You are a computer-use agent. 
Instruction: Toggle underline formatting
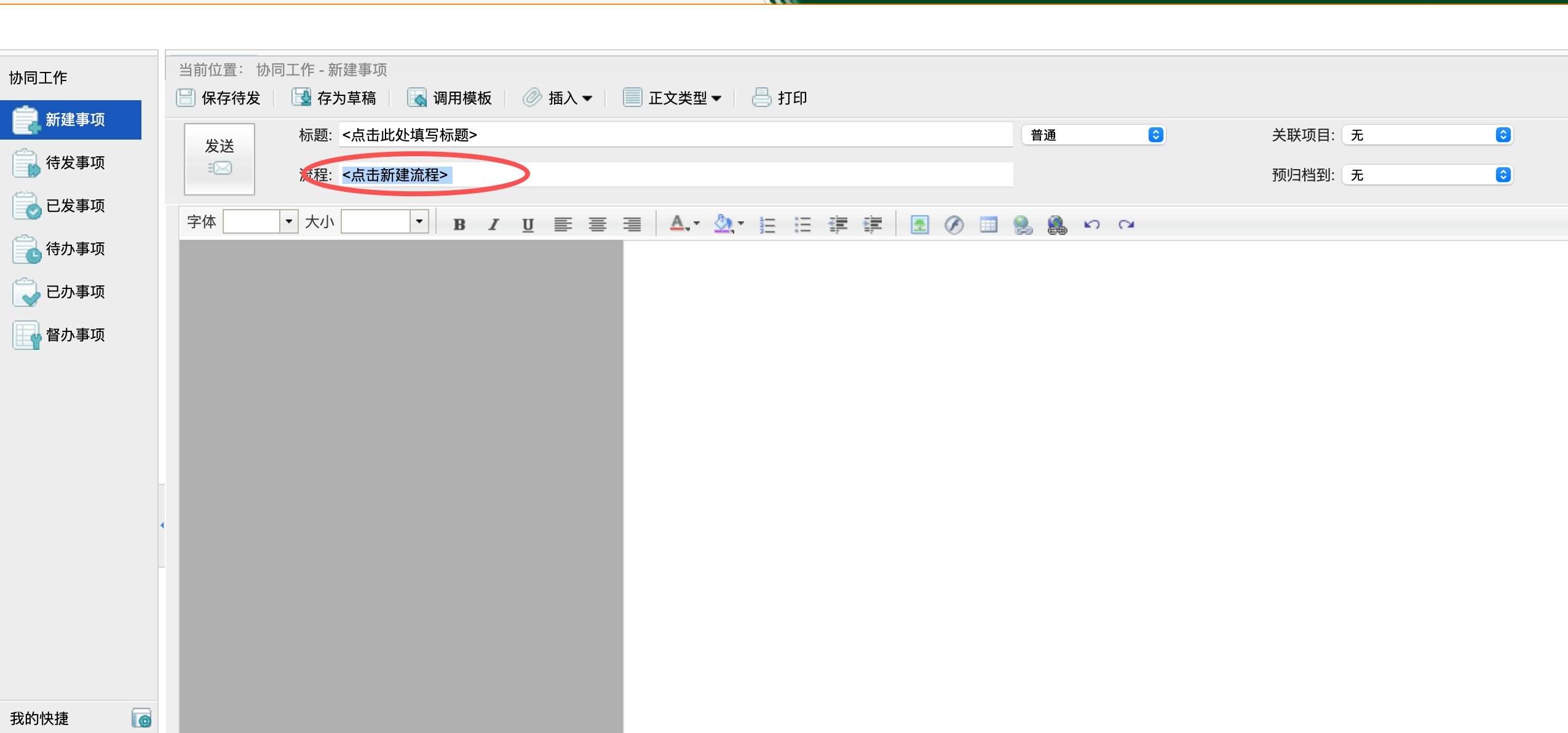click(528, 224)
